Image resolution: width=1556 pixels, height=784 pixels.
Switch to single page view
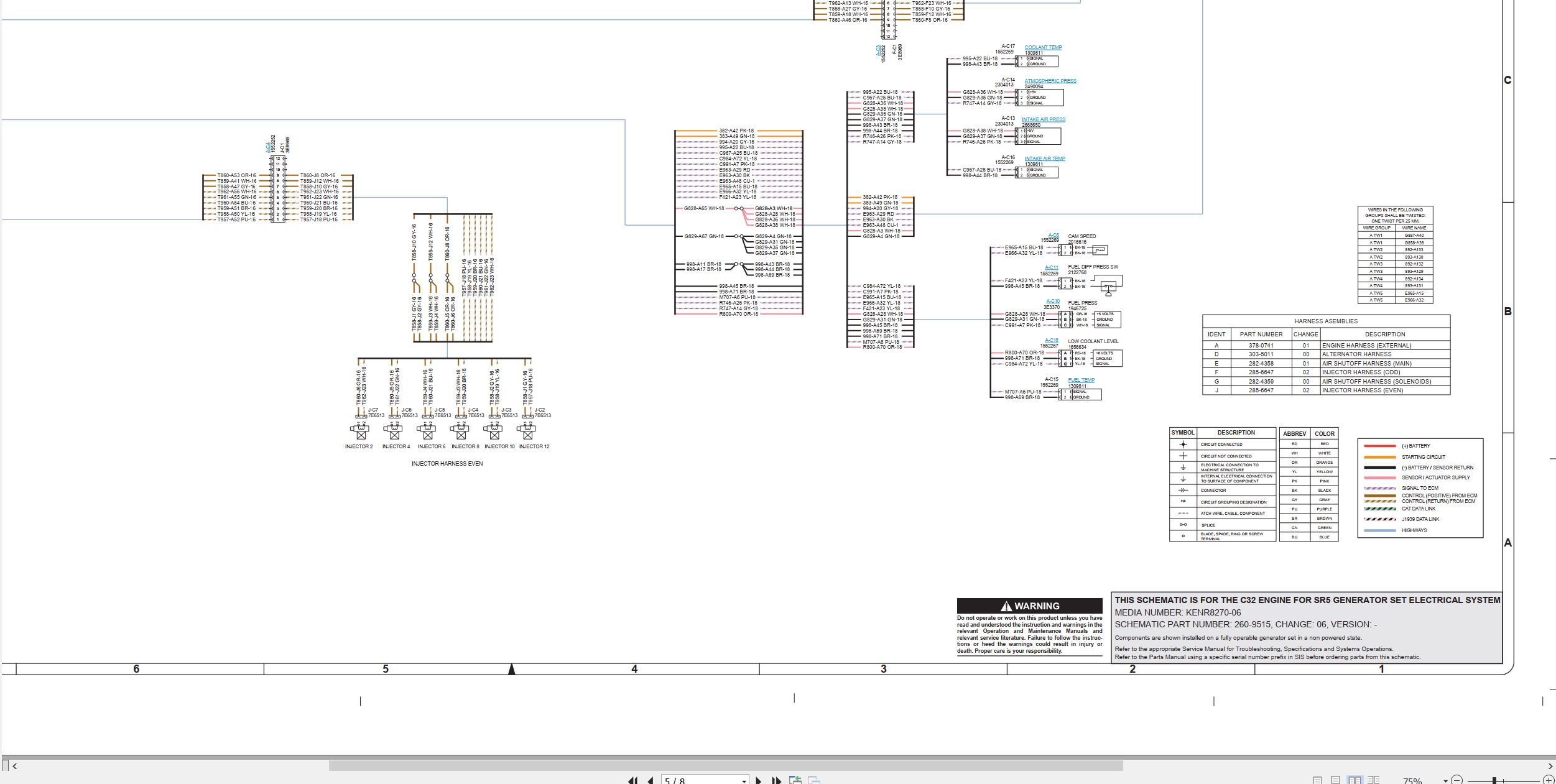[x=1317, y=780]
